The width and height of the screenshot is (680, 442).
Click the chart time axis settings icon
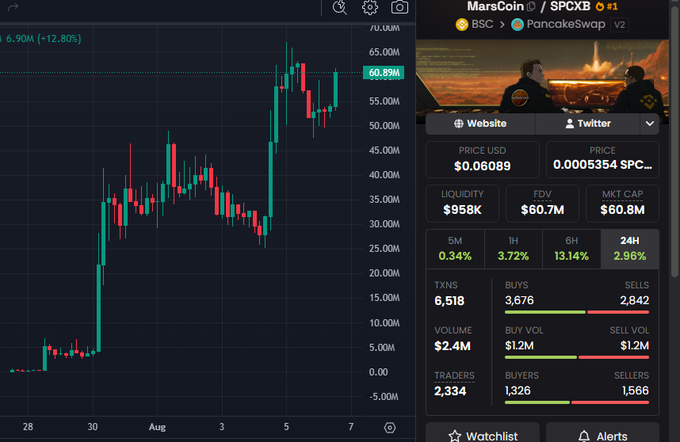(x=390, y=428)
